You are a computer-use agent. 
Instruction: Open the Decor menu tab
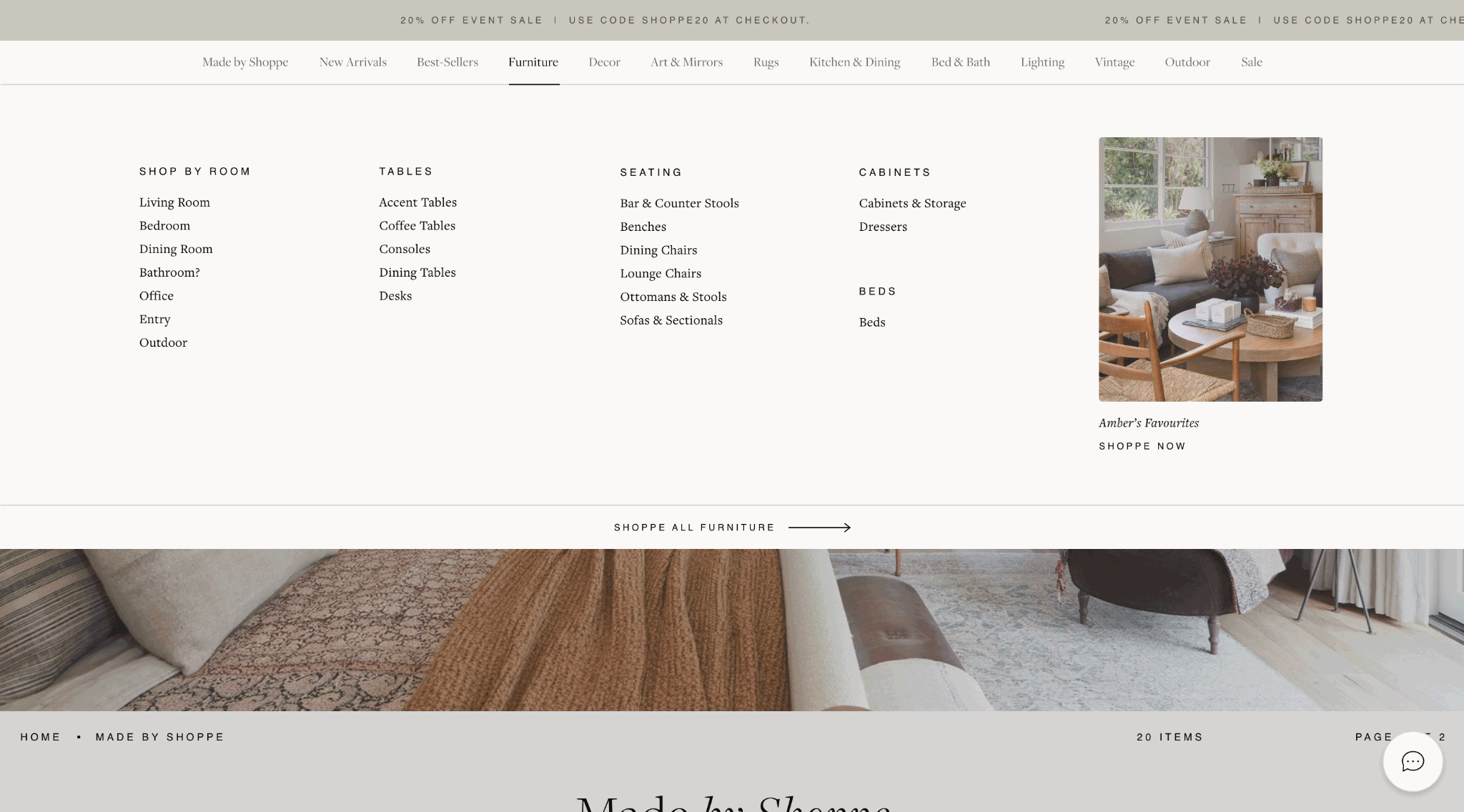coord(604,62)
